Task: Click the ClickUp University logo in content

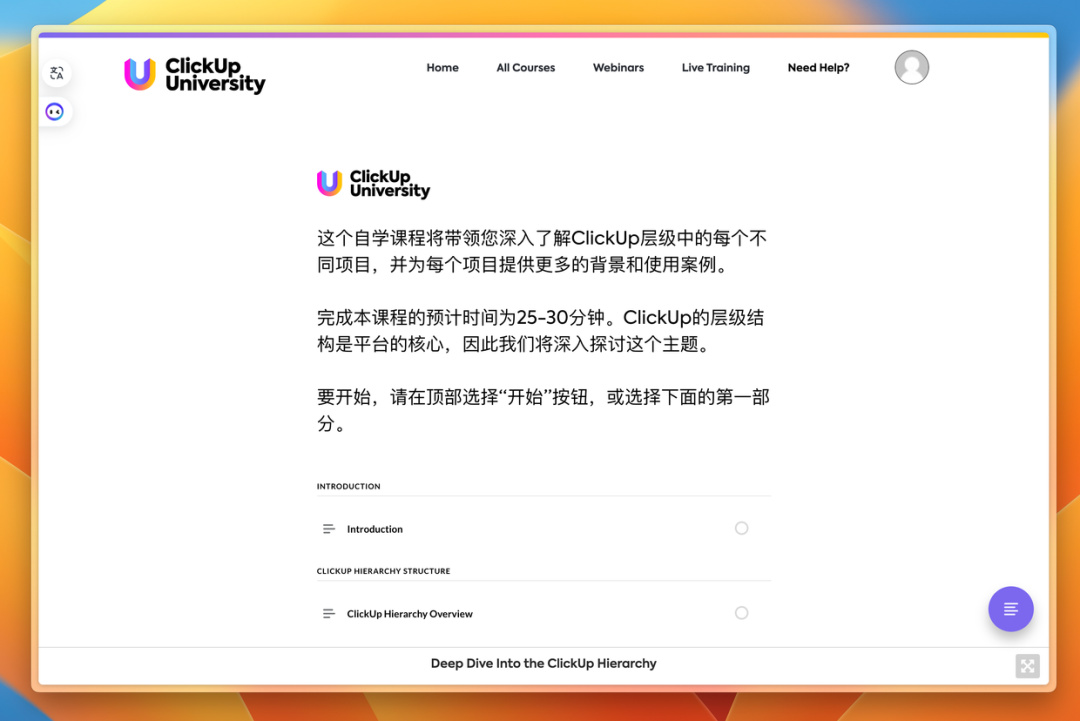Action: [373, 184]
